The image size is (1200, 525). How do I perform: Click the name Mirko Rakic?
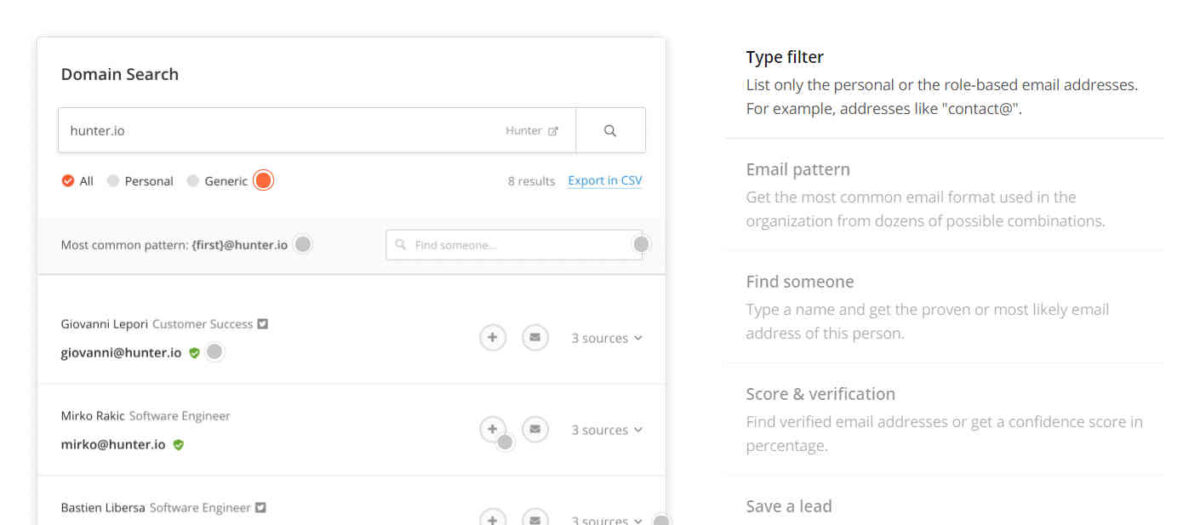point(93,416)
